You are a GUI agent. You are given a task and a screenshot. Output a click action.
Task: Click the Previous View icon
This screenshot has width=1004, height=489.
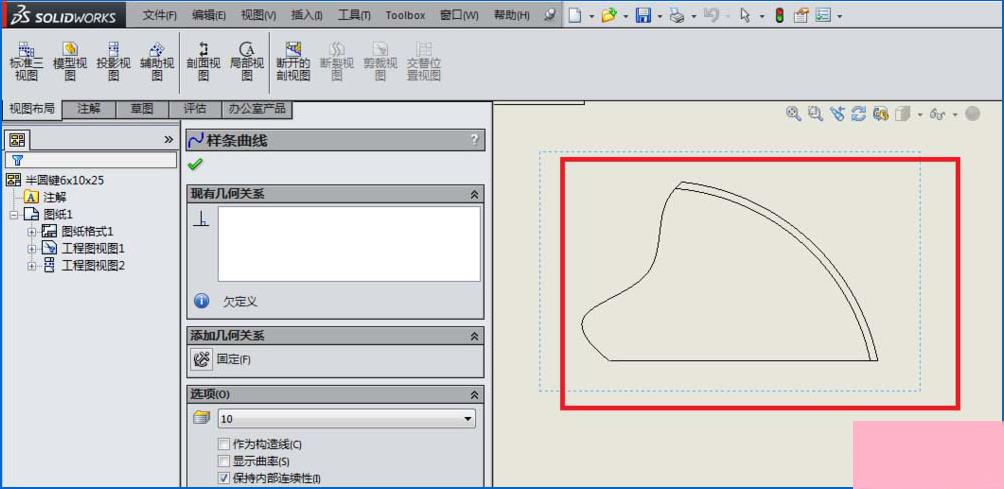point(837,114)
